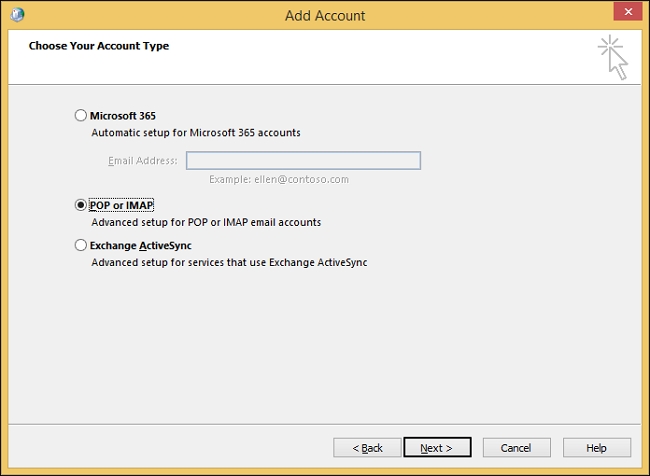Viewport: 650px width, 476px height.
Task: Click the 'Add Account' window title
Action: point(325,16)
